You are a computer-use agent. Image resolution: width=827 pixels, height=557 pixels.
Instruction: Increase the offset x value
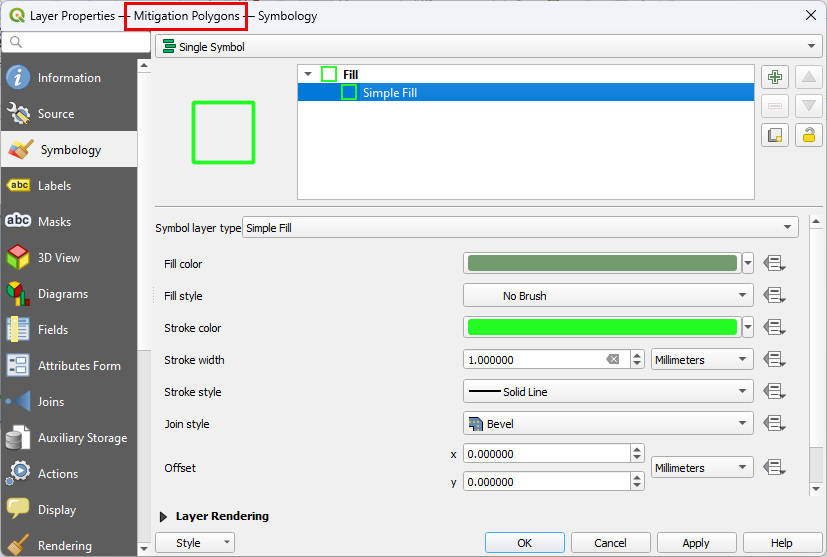click(638, 449)
